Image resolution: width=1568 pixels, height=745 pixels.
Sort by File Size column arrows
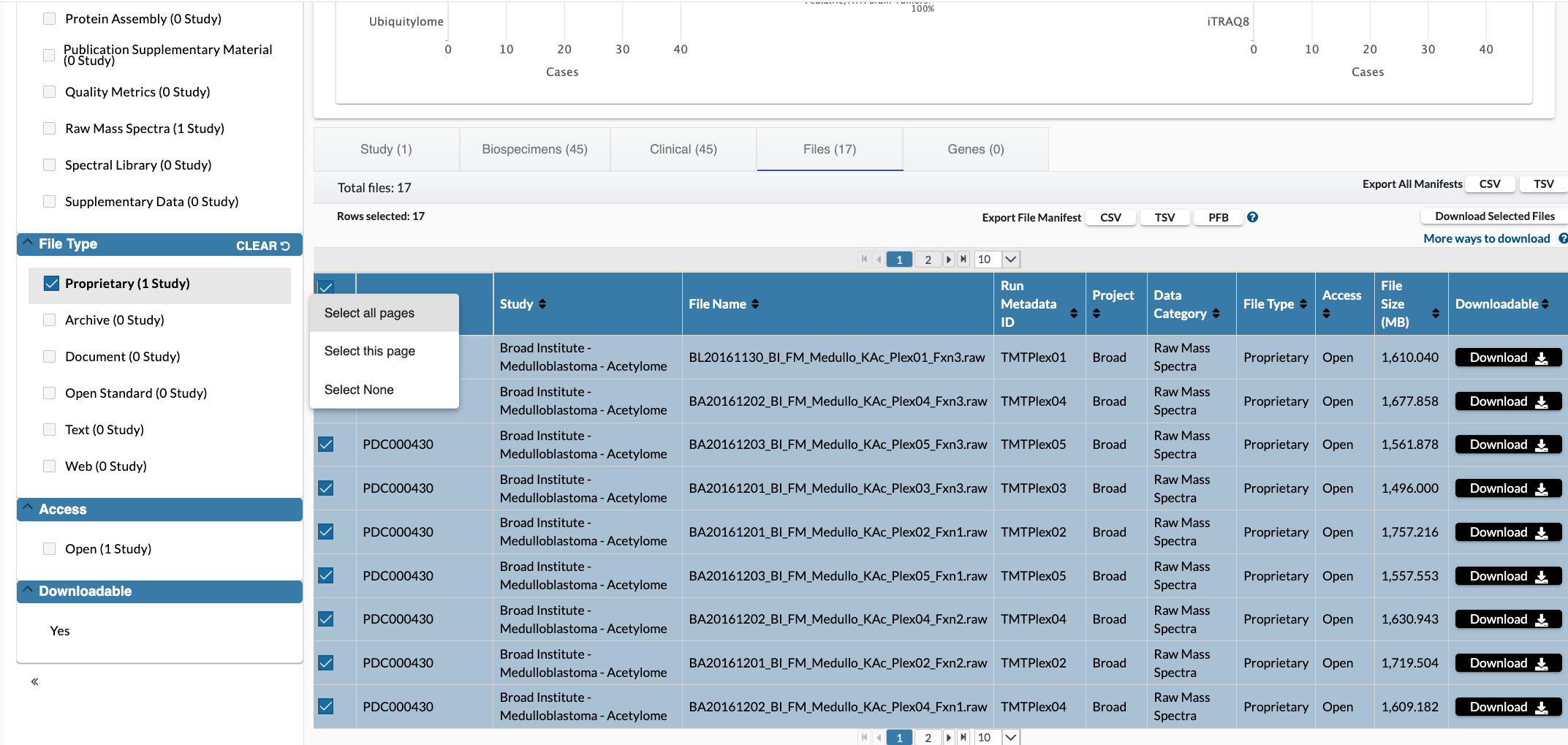click(x=1435, y=314)
